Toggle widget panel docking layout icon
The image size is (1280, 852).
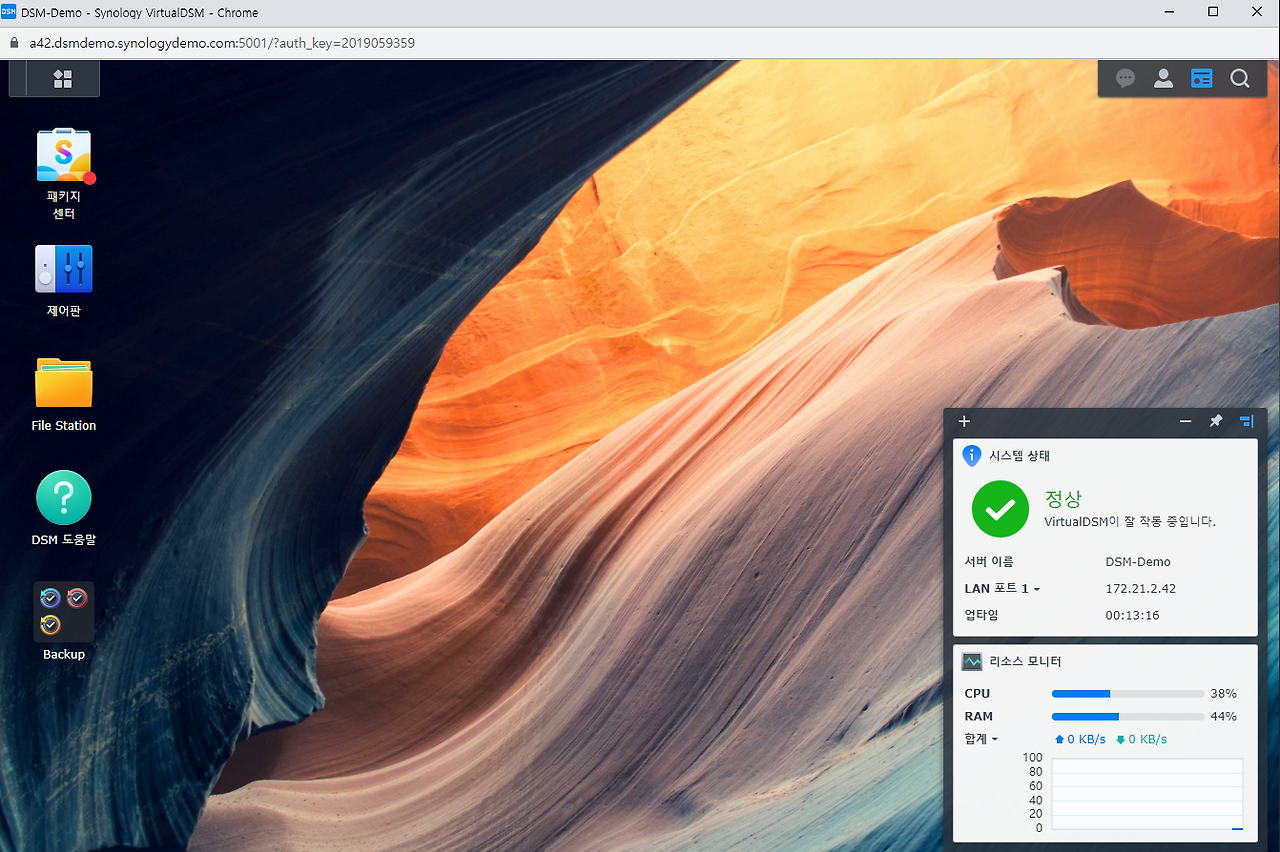(1246, 421)
